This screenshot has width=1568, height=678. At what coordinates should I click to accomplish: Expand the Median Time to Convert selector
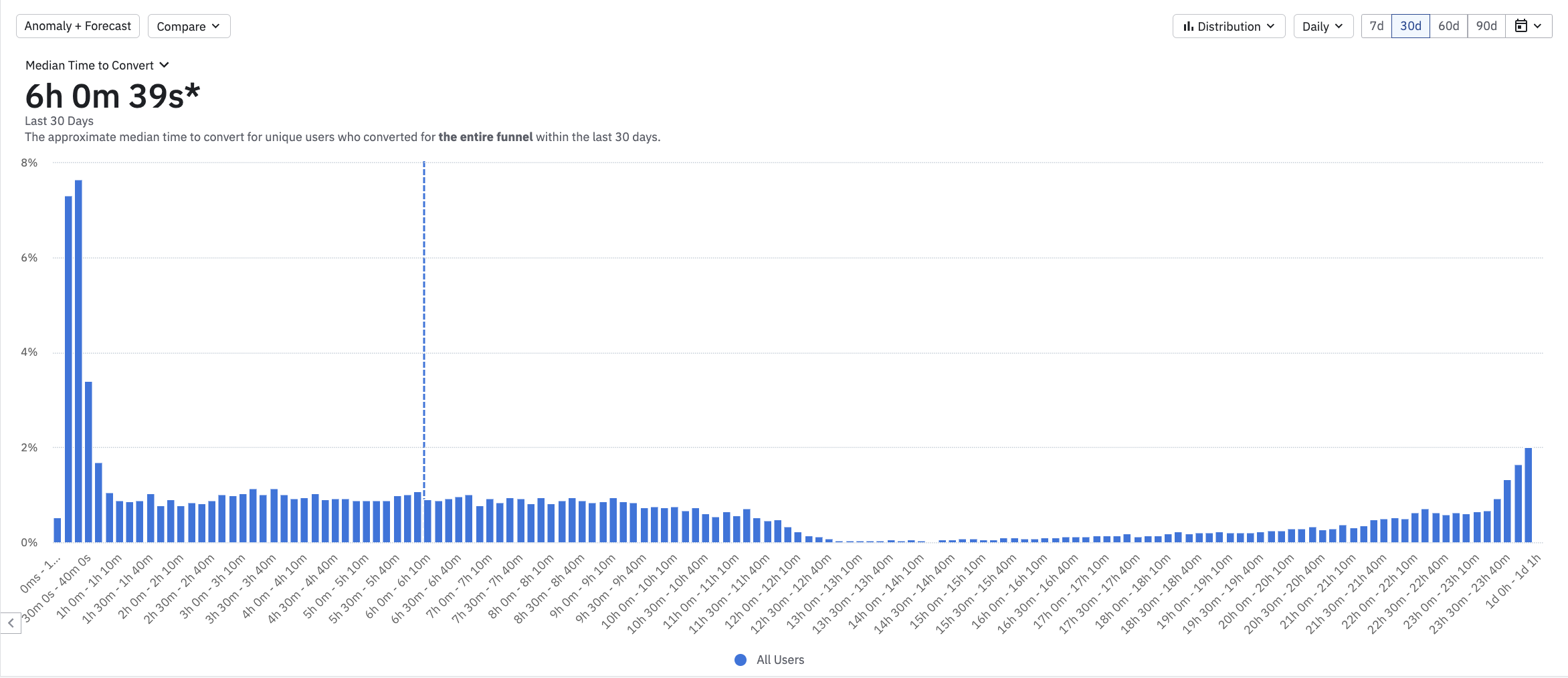(97, 65)
